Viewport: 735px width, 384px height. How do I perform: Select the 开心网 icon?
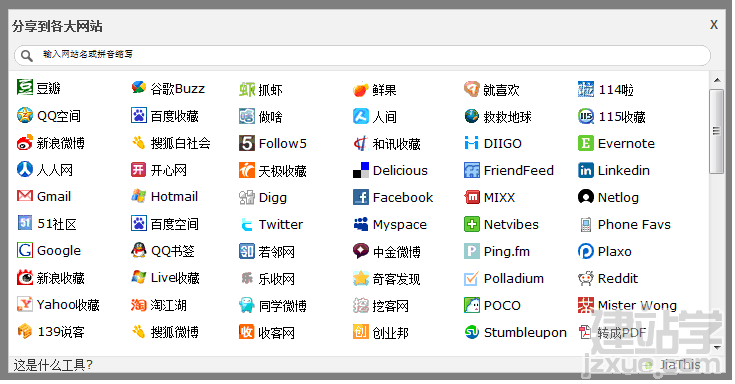coord(138,170)
